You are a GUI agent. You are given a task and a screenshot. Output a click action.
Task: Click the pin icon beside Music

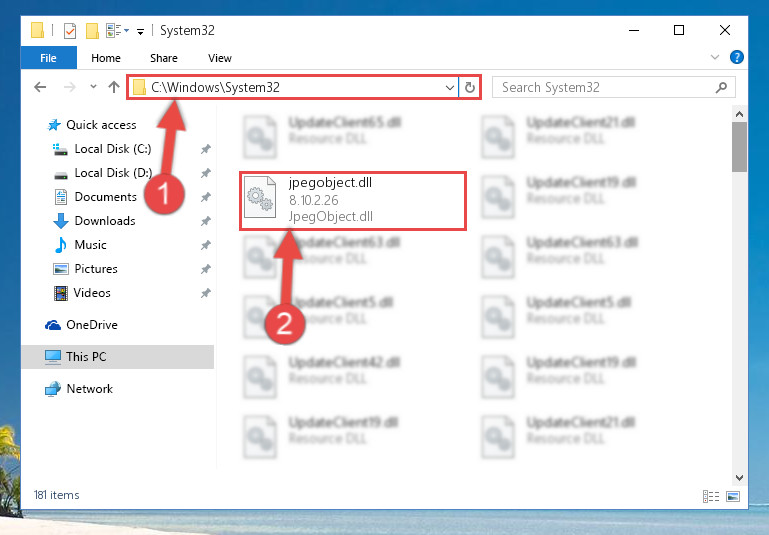pos(205,245)
